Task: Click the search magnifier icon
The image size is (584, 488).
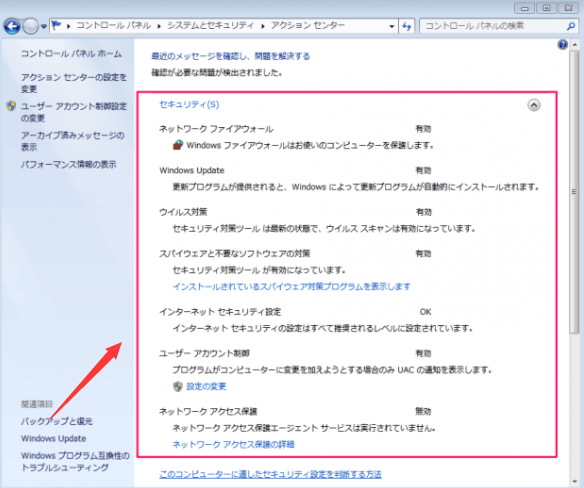Action: [x=571, y=26]
